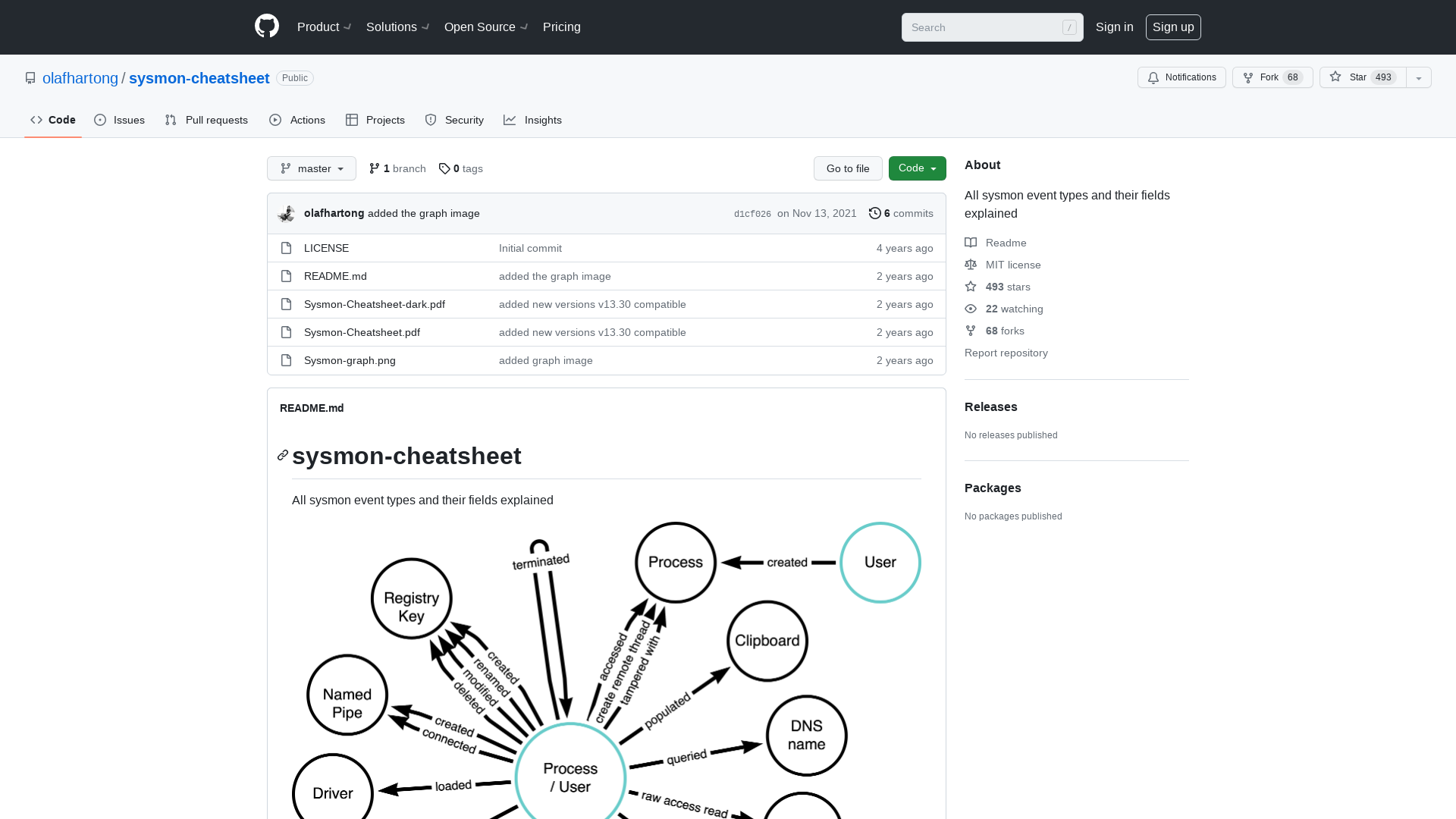
Task: Click the file icon beside Sysmon-Cheatsheet-dark.pdf
Action: click(x=286, y=304)
